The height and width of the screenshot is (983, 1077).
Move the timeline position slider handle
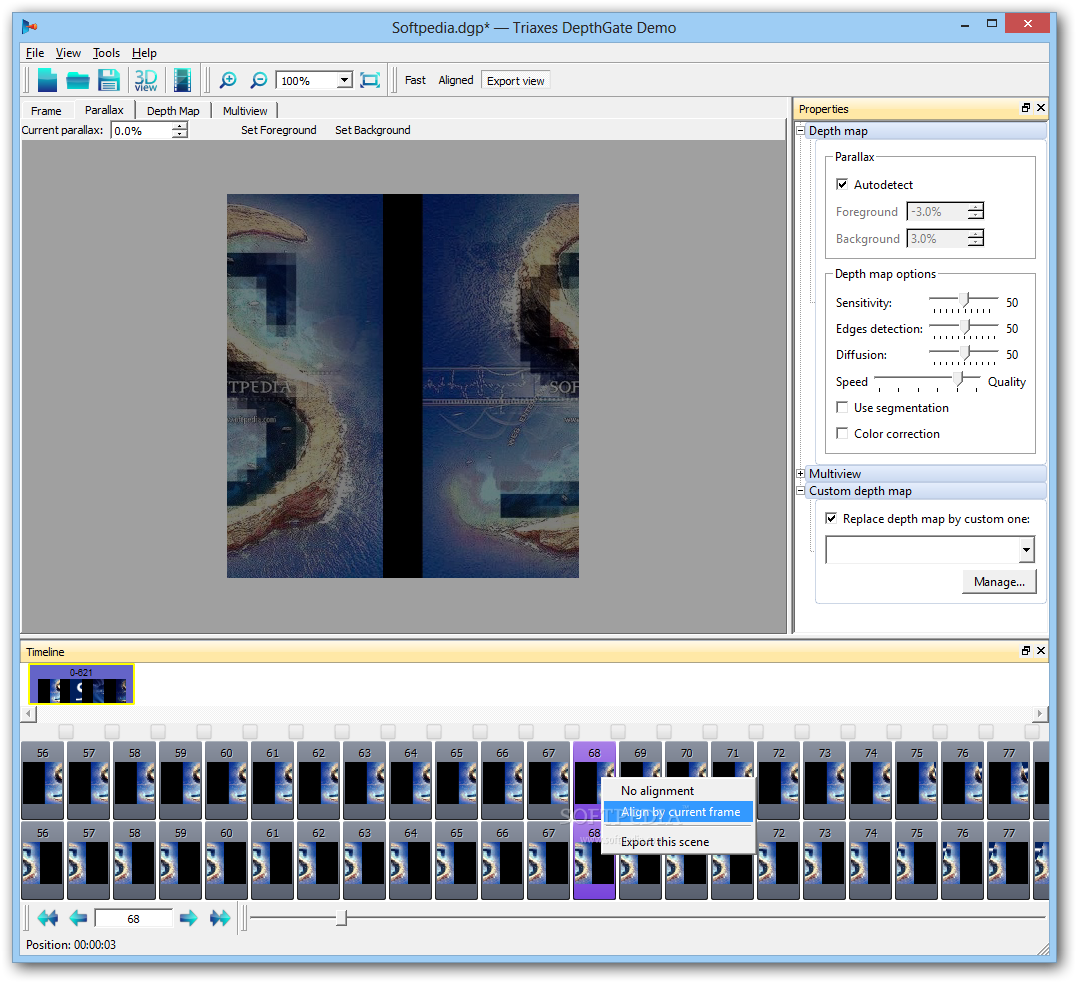[341, 918]
